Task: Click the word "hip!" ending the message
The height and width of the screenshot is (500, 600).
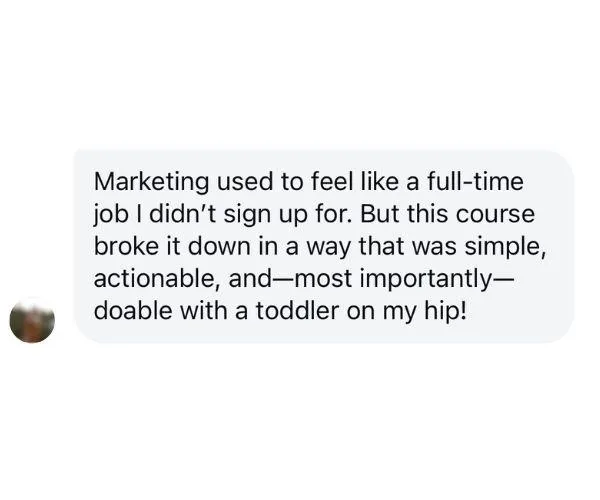Action: coord(445,312)
